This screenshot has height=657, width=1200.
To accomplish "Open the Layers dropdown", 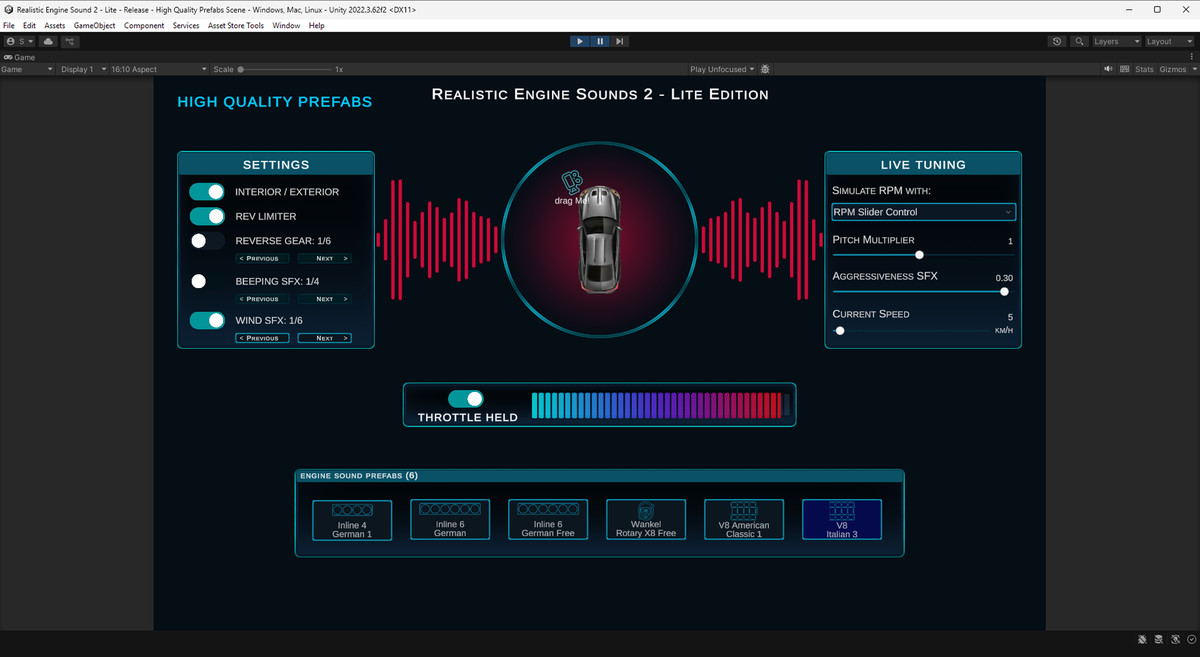I will (1117, 41).
